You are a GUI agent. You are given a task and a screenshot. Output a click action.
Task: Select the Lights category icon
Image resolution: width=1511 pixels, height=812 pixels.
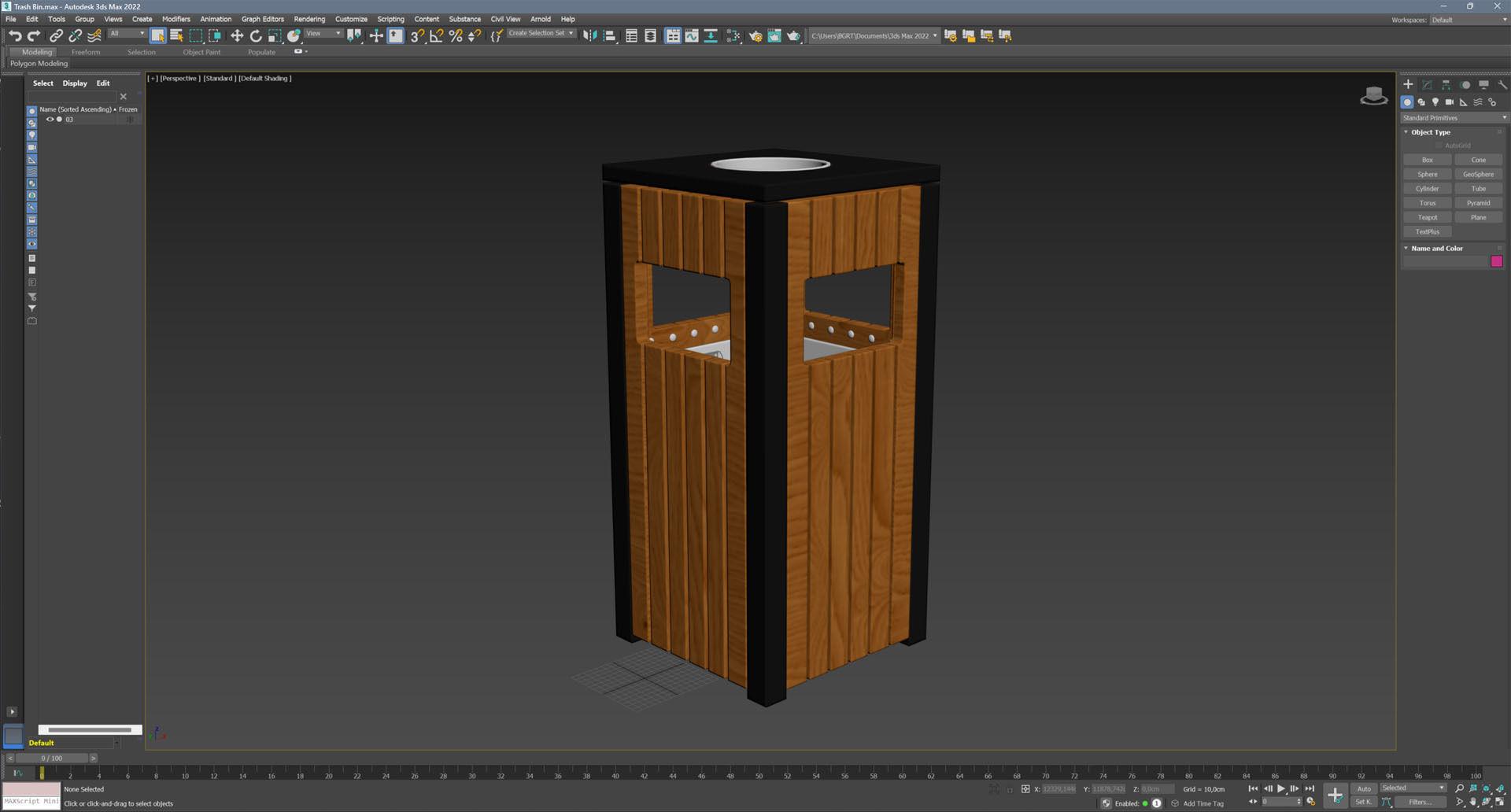pos(1435,102)
